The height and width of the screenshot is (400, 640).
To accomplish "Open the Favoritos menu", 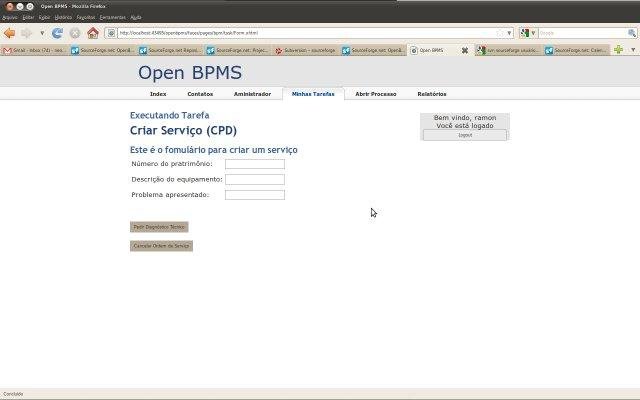I will coord(86,17).
